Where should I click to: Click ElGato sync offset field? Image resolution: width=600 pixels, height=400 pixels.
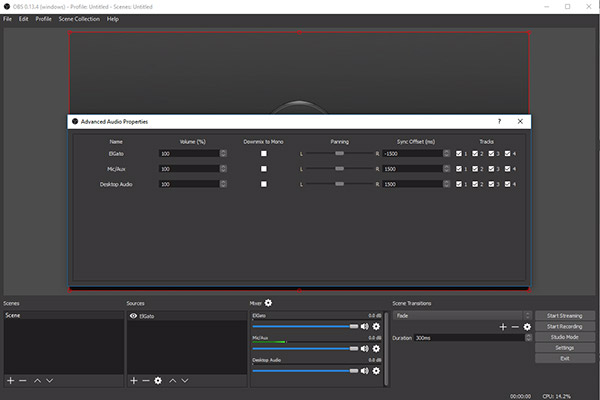coord(412,153)
